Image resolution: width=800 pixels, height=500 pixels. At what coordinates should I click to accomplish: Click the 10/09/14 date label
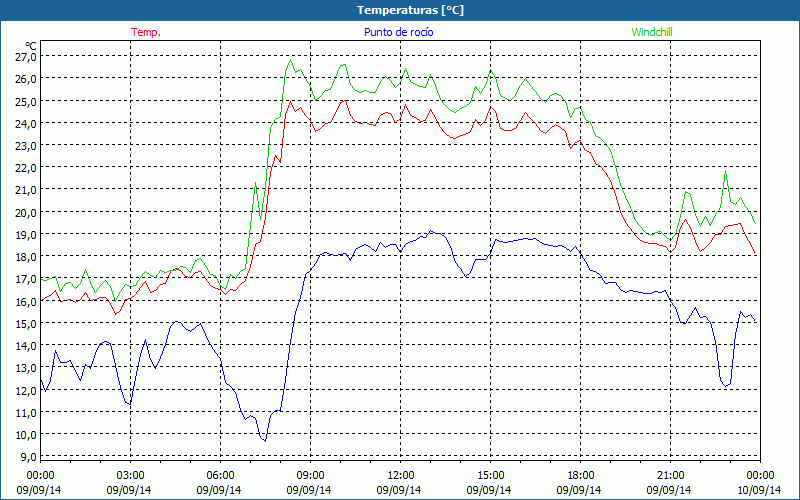coord(759,490)
